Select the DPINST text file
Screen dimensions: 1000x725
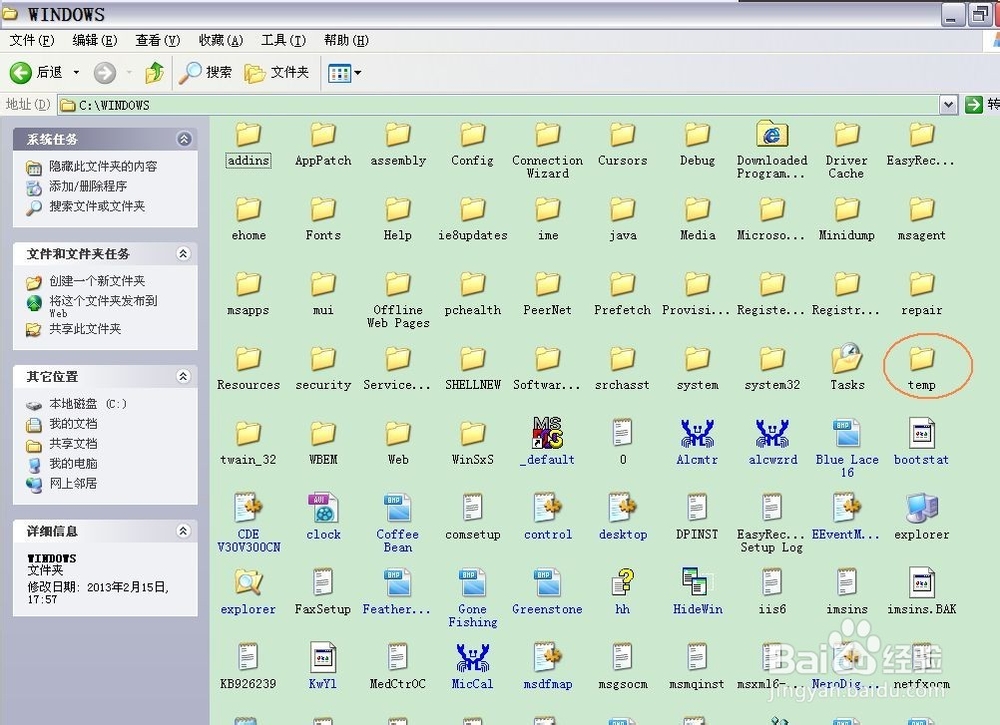[698, 518]
